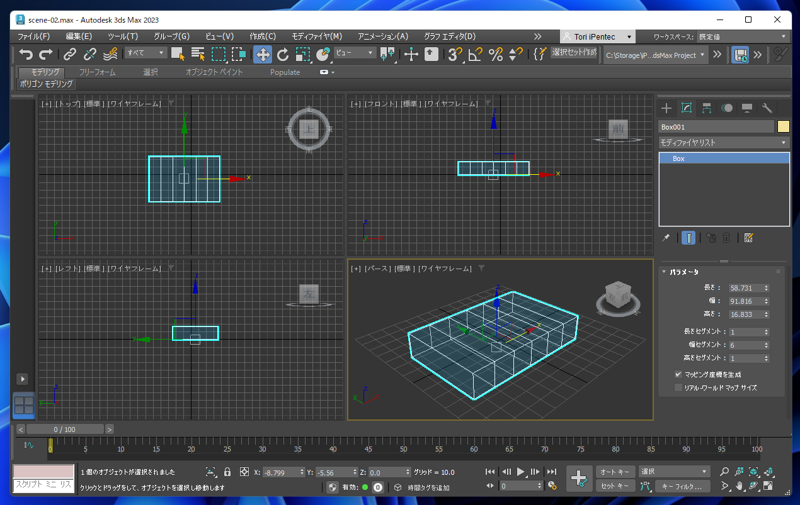Activate the Select and Move tool
Image resolution: width=800 pixels, height=505 pixels.
[x=262, y=54]
